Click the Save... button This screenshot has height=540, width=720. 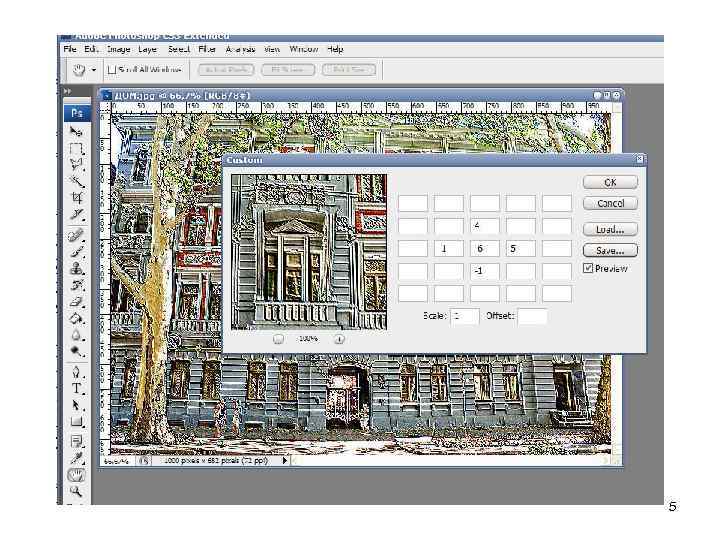click(x=610, y=251)
